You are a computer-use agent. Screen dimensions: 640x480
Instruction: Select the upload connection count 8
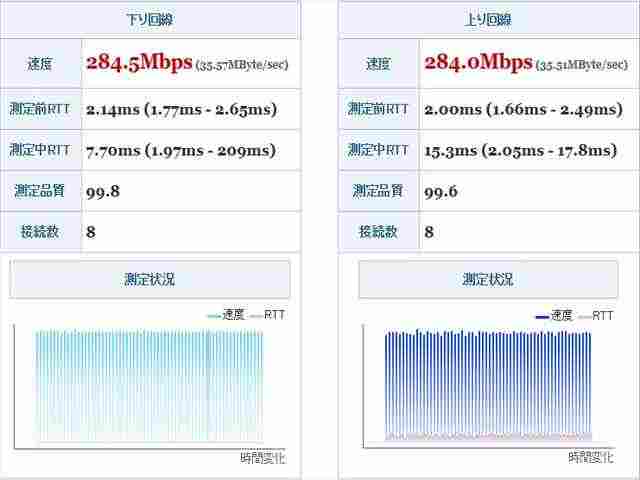pos(429,232)
